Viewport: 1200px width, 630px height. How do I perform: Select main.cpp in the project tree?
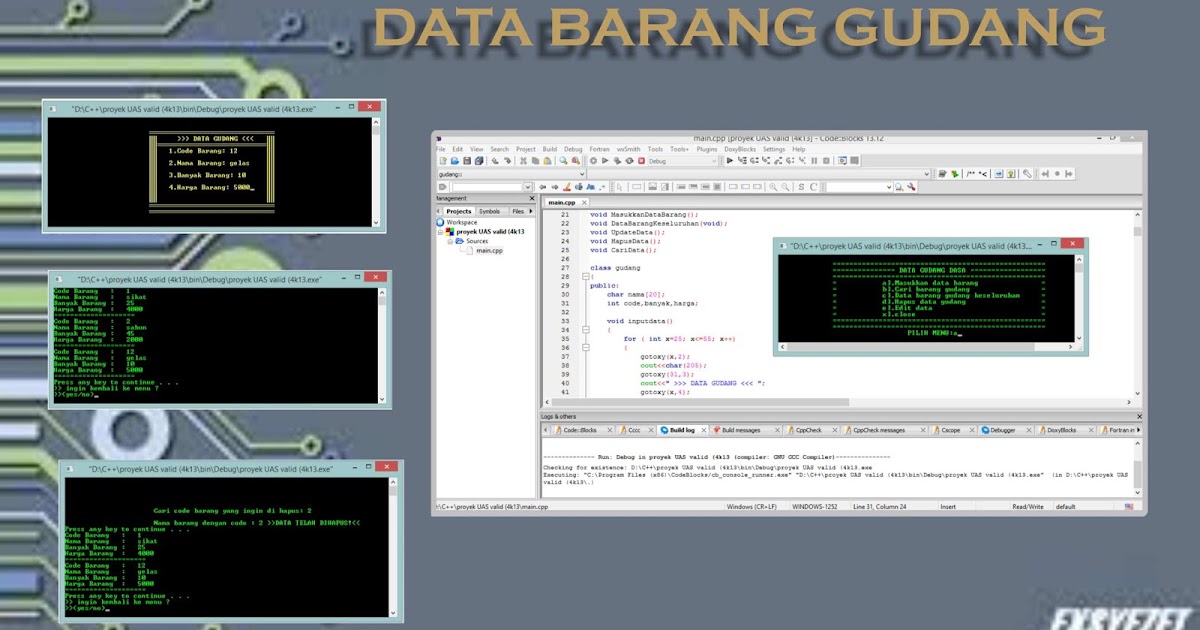(490, 250)
